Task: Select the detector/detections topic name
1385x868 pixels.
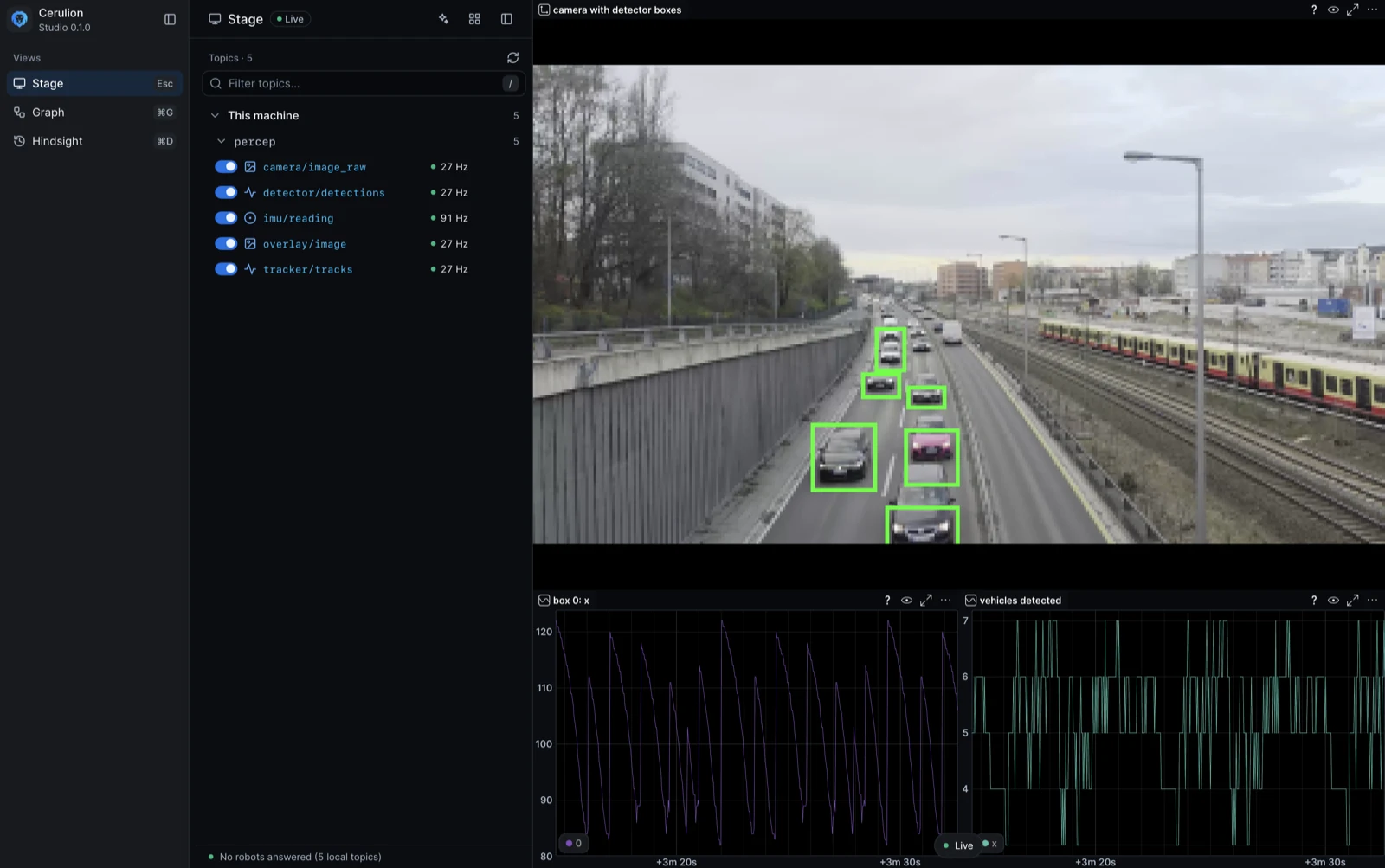Action: pos(324,193)
